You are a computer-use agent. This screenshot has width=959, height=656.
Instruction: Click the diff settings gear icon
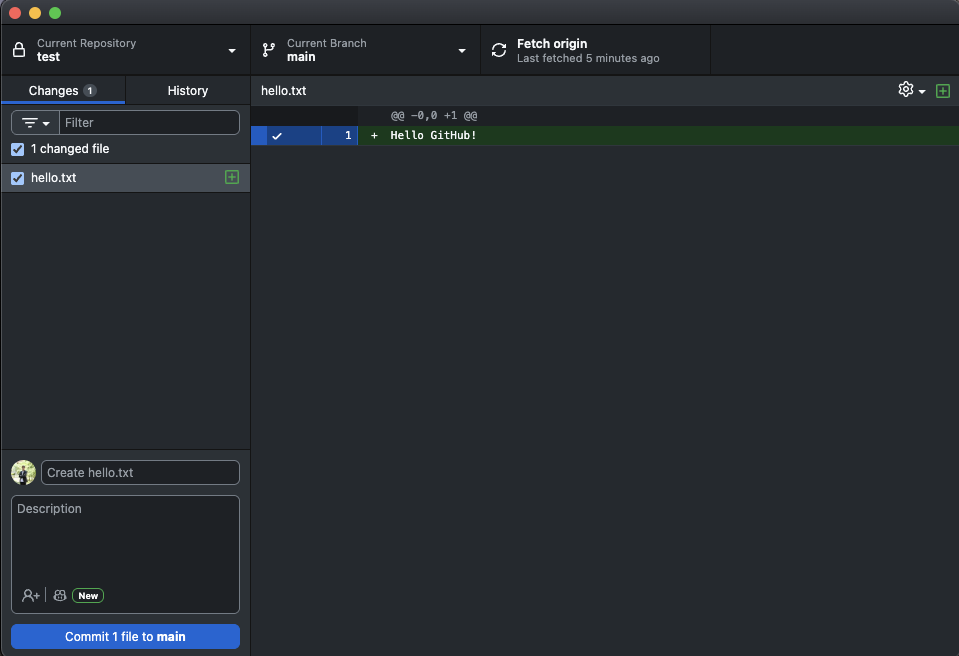click(906, 90)
